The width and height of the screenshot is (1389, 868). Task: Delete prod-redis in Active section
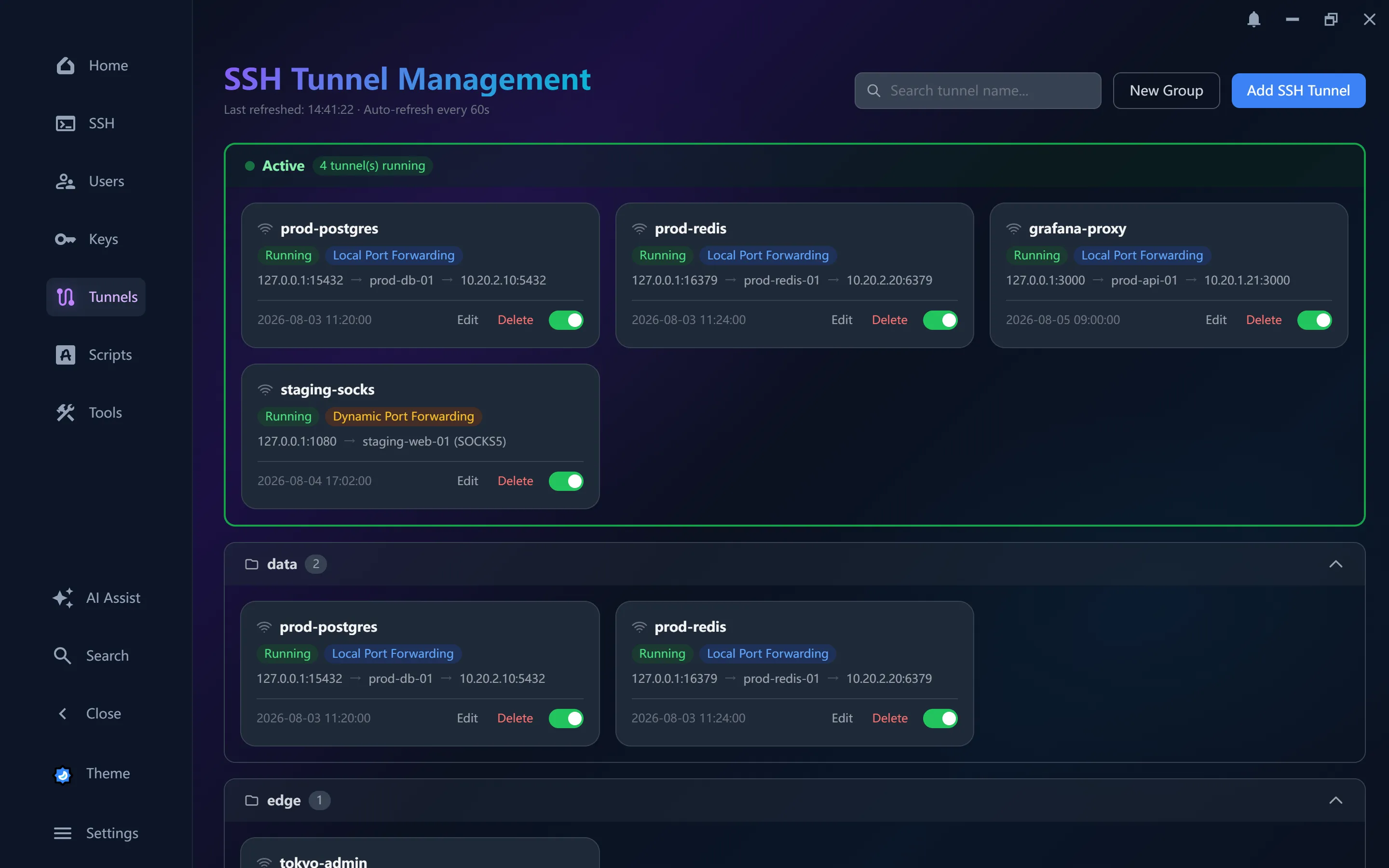point(890,320)
